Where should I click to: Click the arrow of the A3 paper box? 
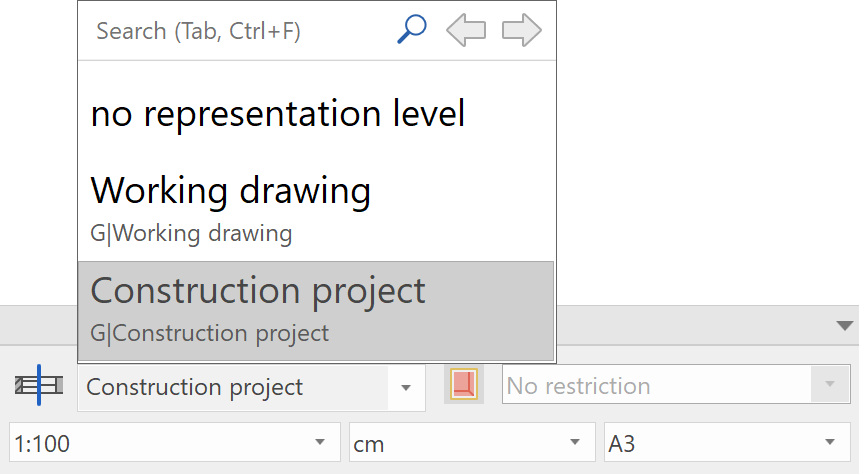[x=829, y=443]
